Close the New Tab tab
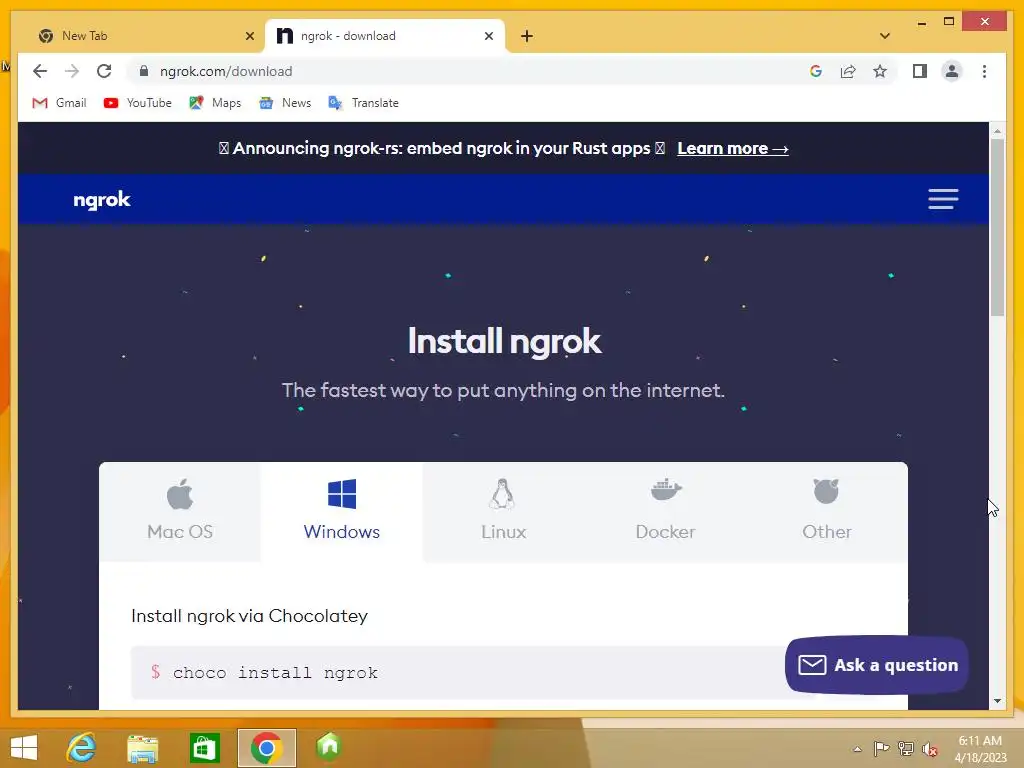This screenshot has width=1024, height=768. pyautogui.click(x=249, y=36)
